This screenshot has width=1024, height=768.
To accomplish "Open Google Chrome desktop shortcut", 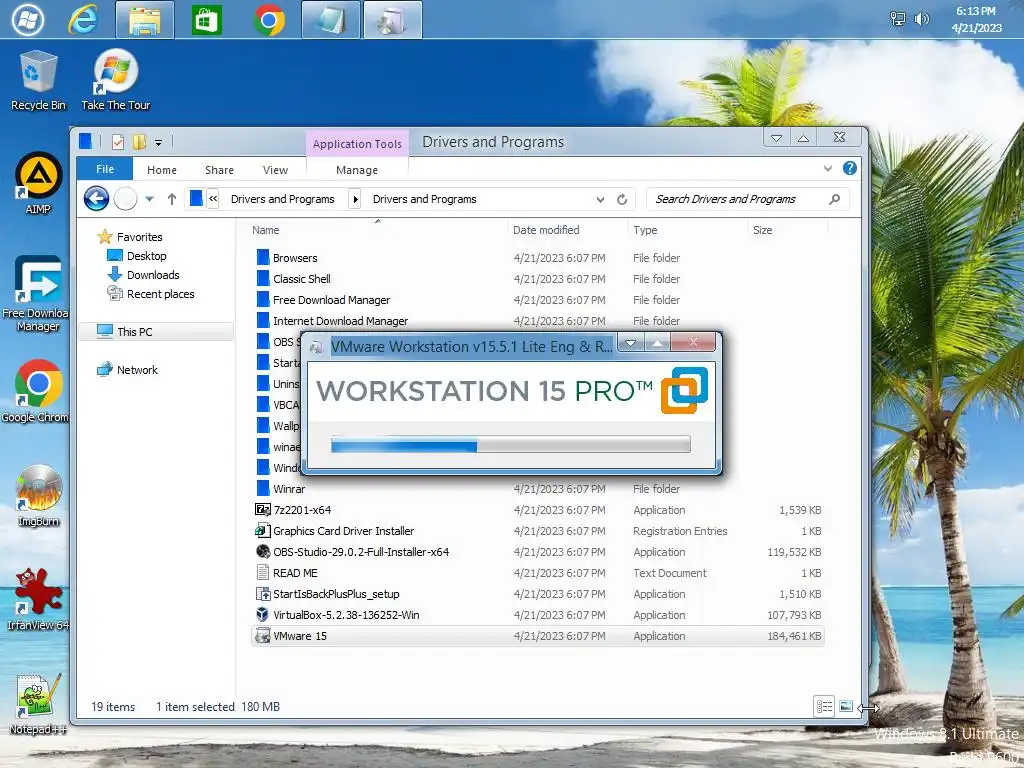I will (x=37, y=391).
